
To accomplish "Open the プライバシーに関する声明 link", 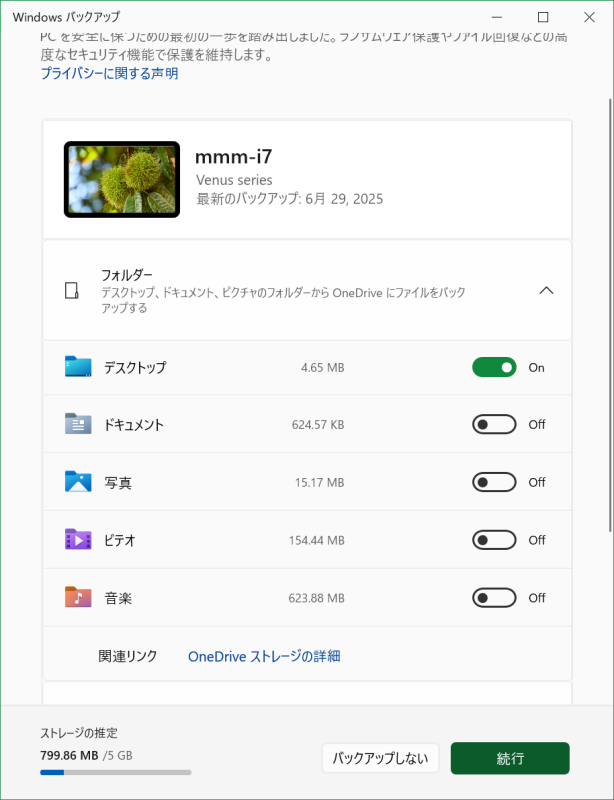I will tap(109, 74).
